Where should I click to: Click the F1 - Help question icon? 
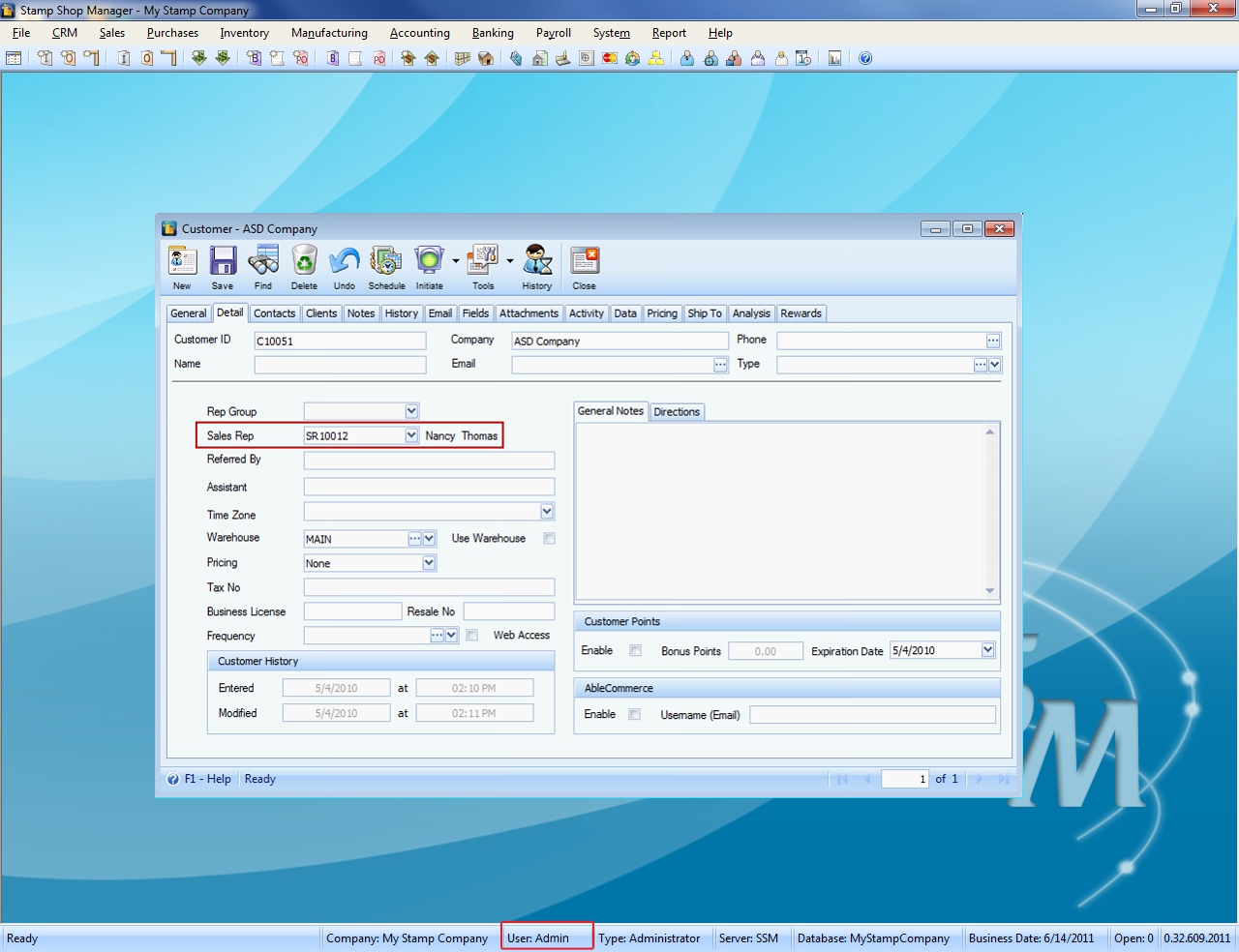click(x=173, y=779)
